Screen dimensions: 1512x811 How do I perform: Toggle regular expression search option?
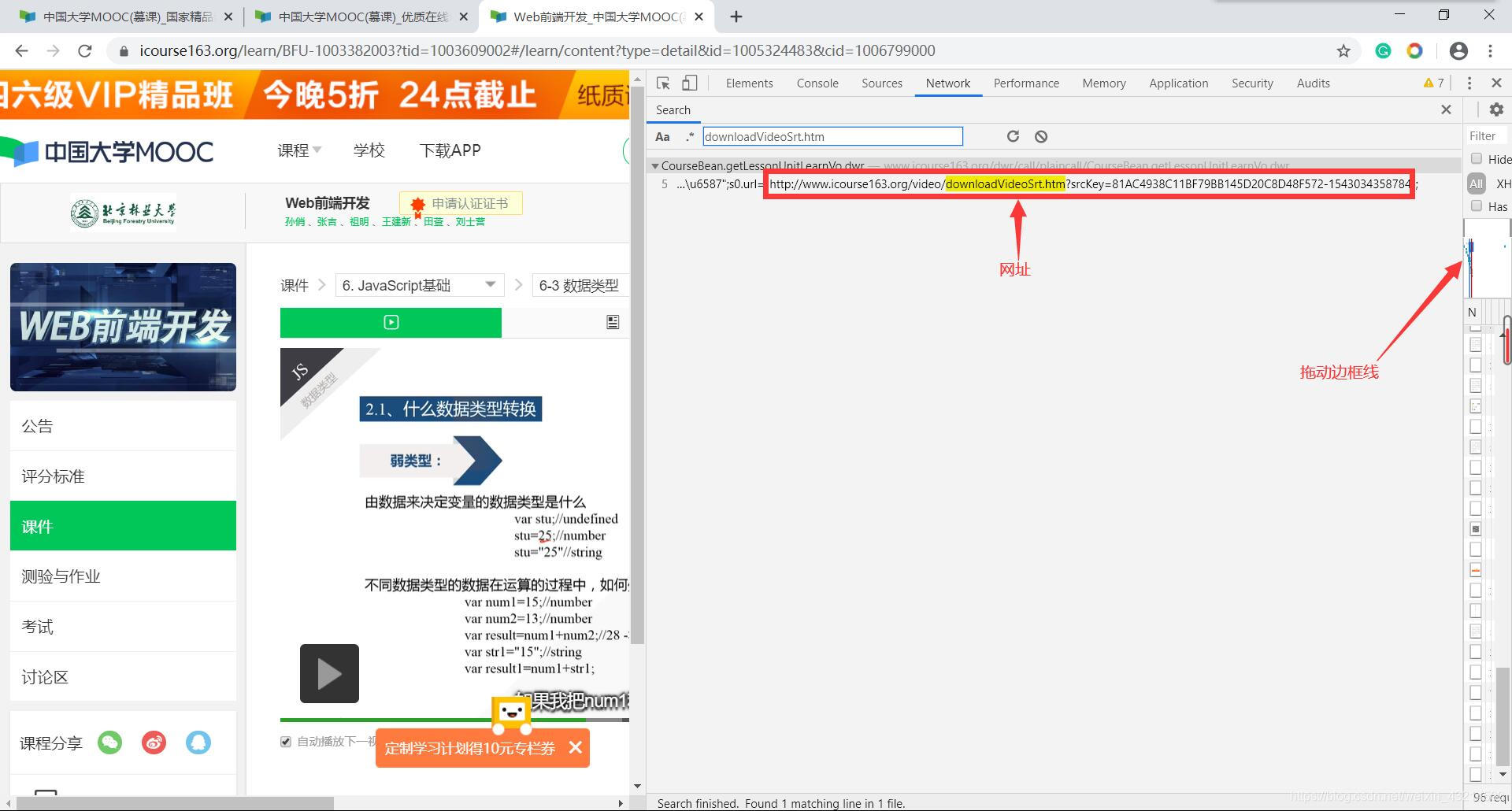[690, 136]
